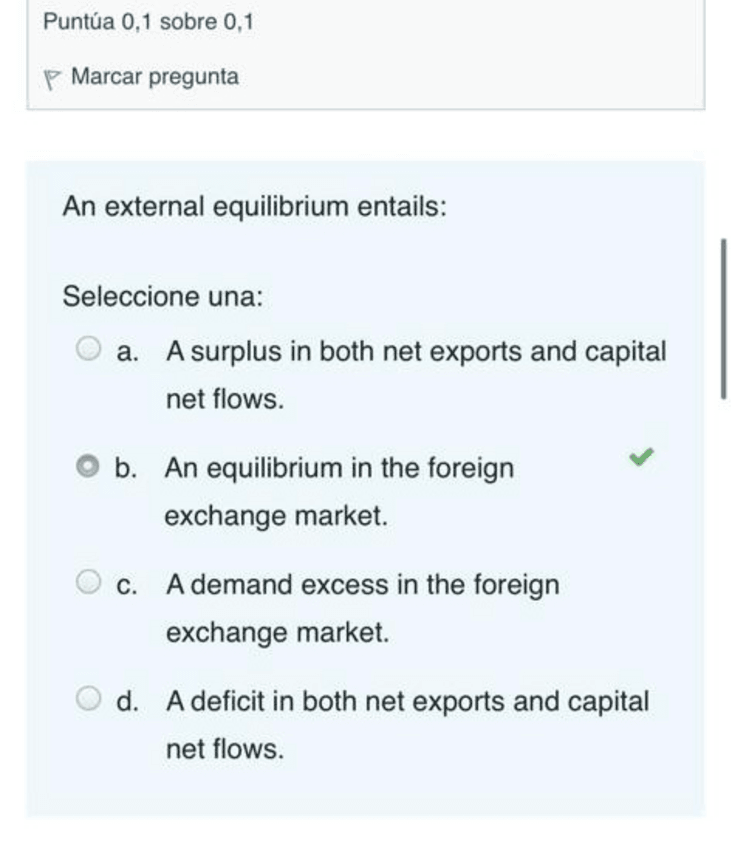Select the radio button for option b
The width and height of the screenshot is (732, 848).
89,466
